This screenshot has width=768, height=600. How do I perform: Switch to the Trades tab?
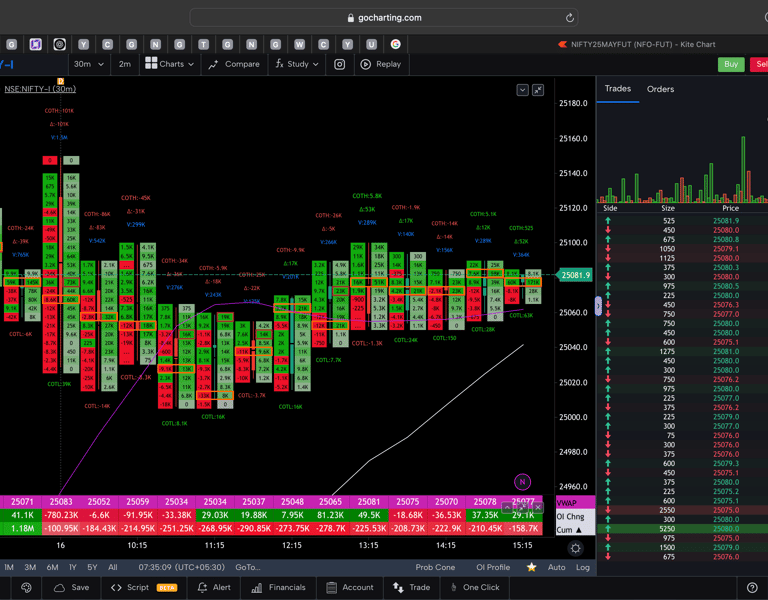point(617,89)
